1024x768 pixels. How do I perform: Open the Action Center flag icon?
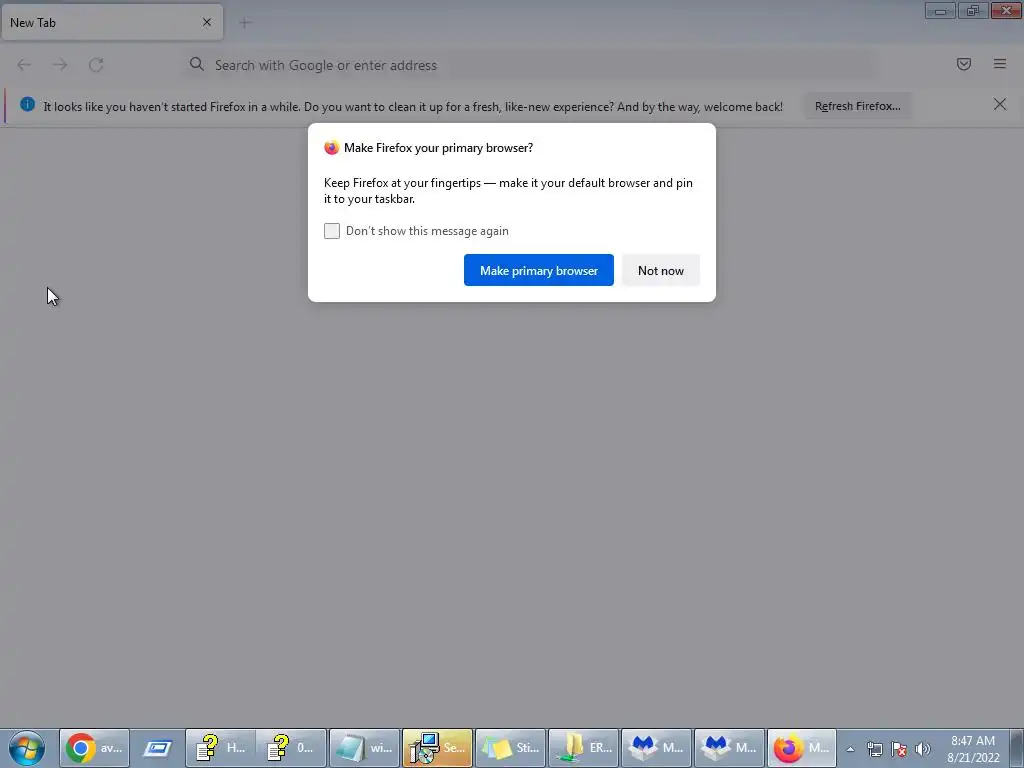click(899, 749)
